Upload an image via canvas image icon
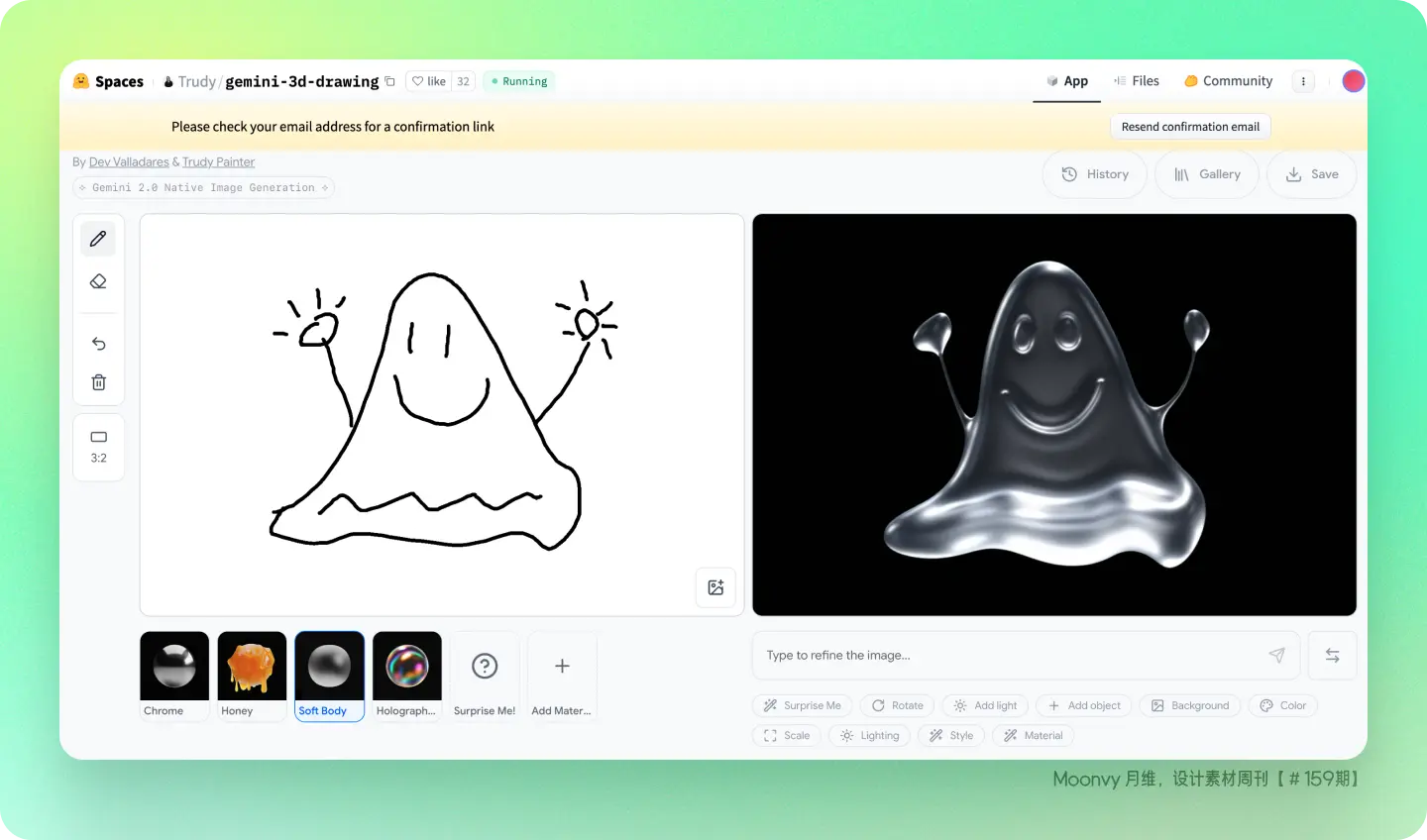 coord(715,587)
